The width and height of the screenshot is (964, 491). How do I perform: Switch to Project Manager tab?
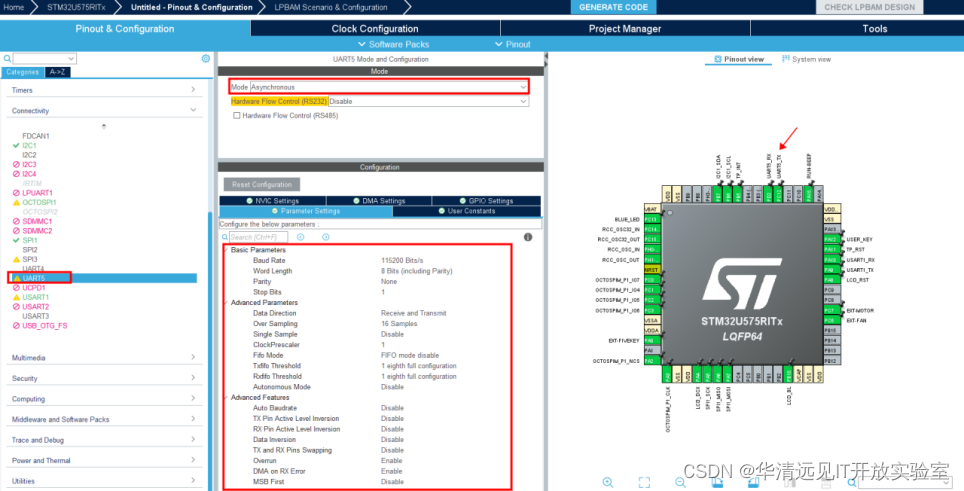(625, 29)
